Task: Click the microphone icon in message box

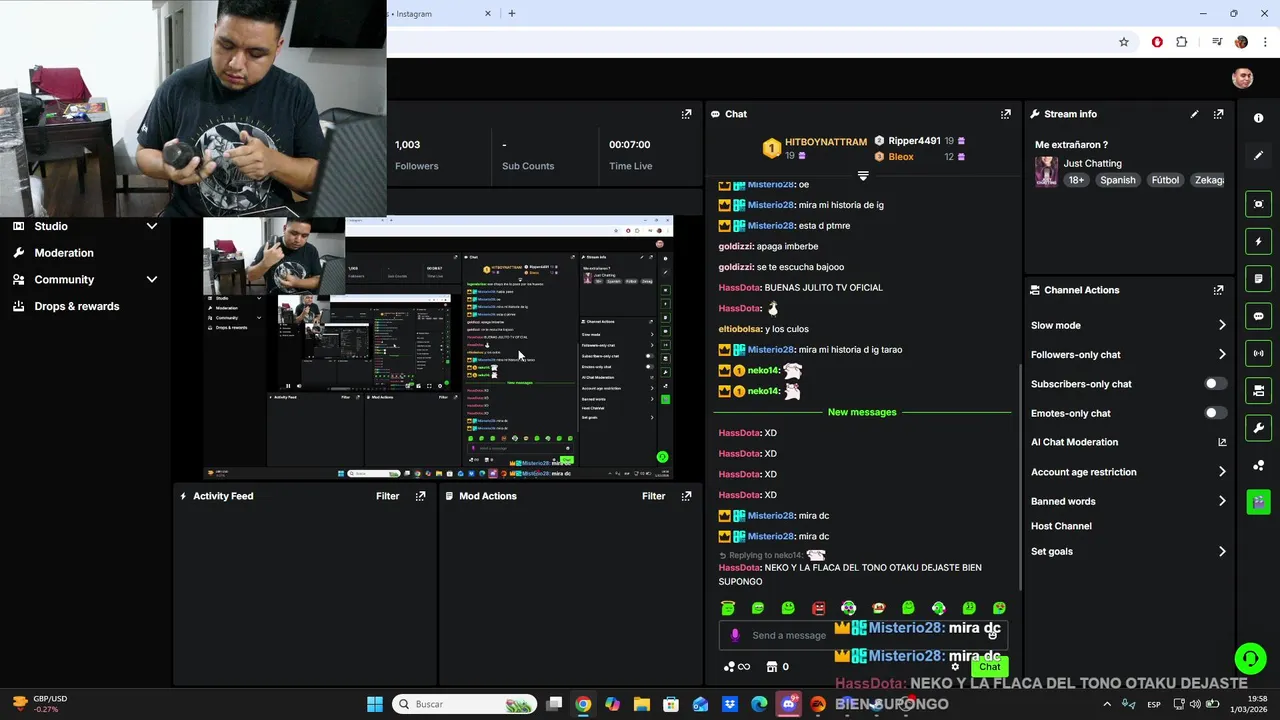Action: coord(735,635)
